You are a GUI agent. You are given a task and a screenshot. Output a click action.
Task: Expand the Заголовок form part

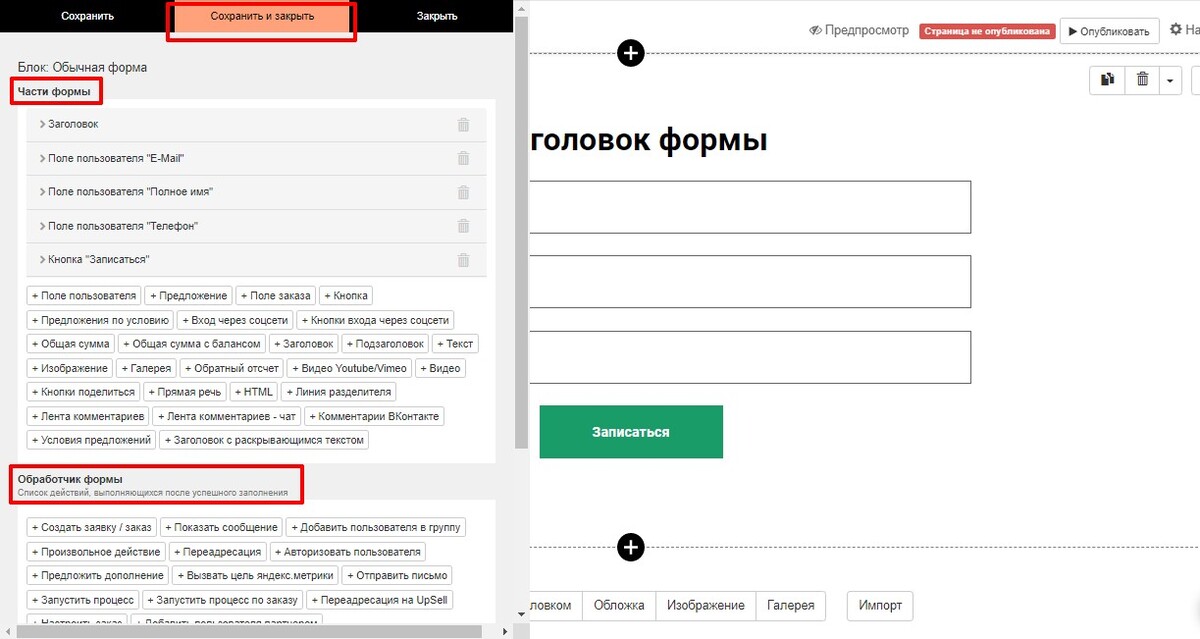(x=256, y=125)
